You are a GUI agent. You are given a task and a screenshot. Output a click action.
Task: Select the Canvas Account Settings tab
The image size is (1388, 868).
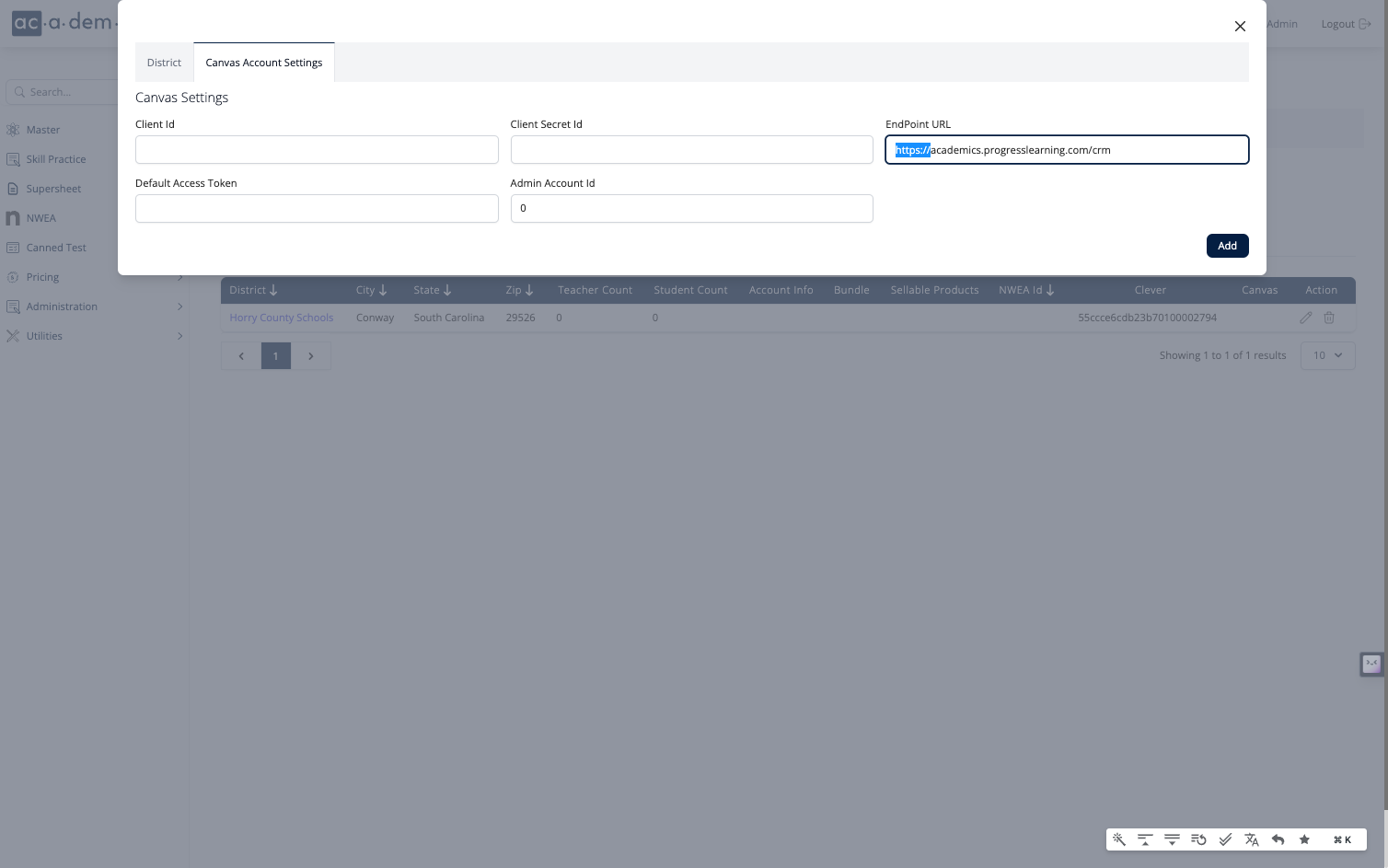click(x=264, y=63)
